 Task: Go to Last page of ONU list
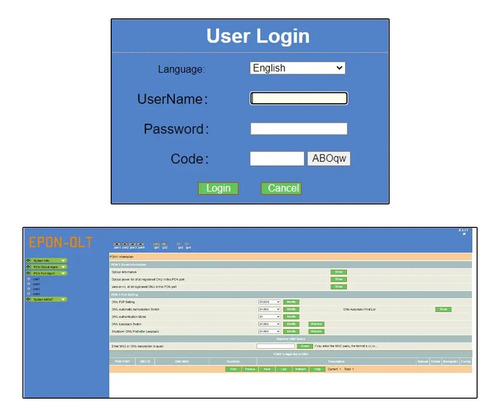click(284, 369)
